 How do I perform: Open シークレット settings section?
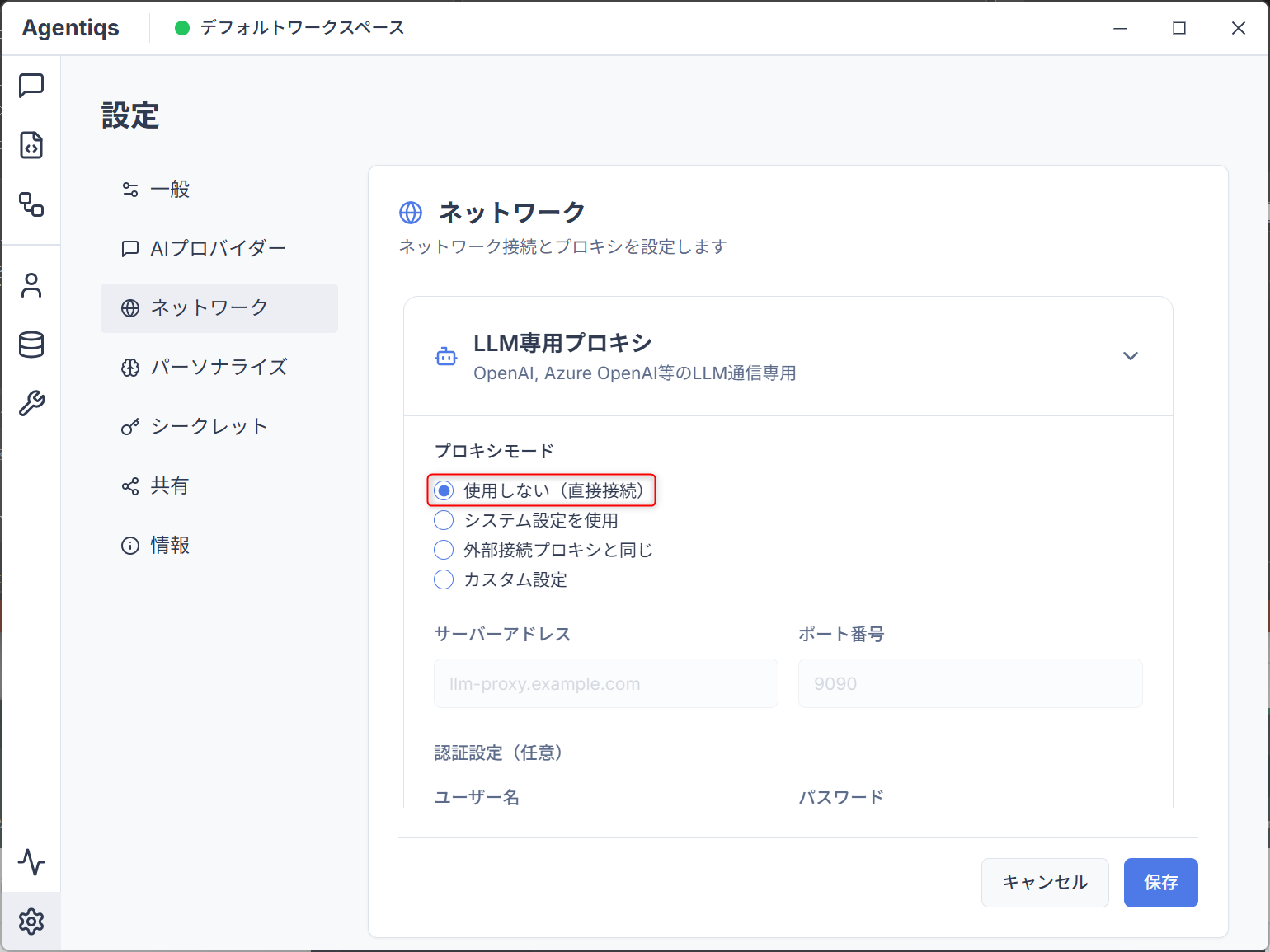[209, 426]
